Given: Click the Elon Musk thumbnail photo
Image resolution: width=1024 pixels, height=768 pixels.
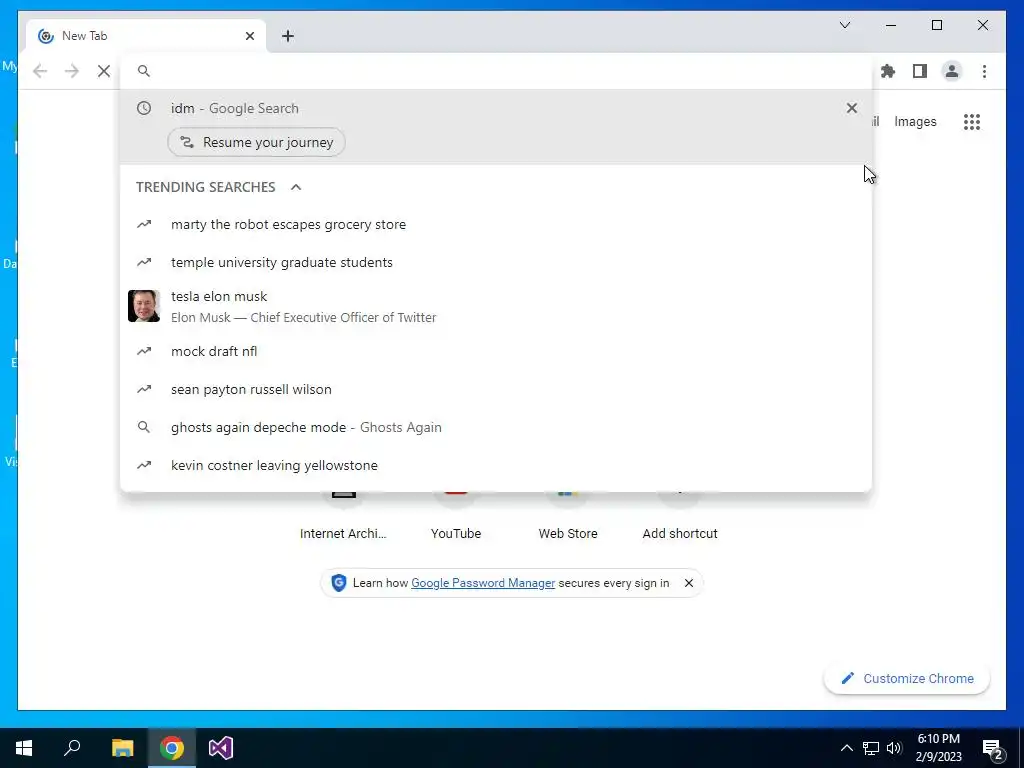Looking at the screenshot, I should 144,306.
